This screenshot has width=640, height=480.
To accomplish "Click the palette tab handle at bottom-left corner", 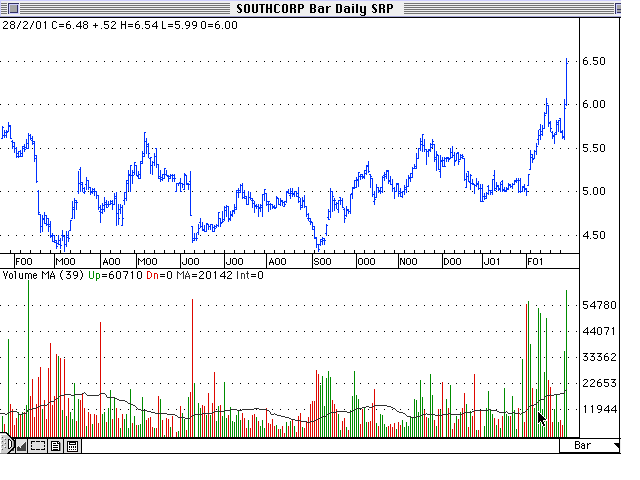I will point(7,444).
